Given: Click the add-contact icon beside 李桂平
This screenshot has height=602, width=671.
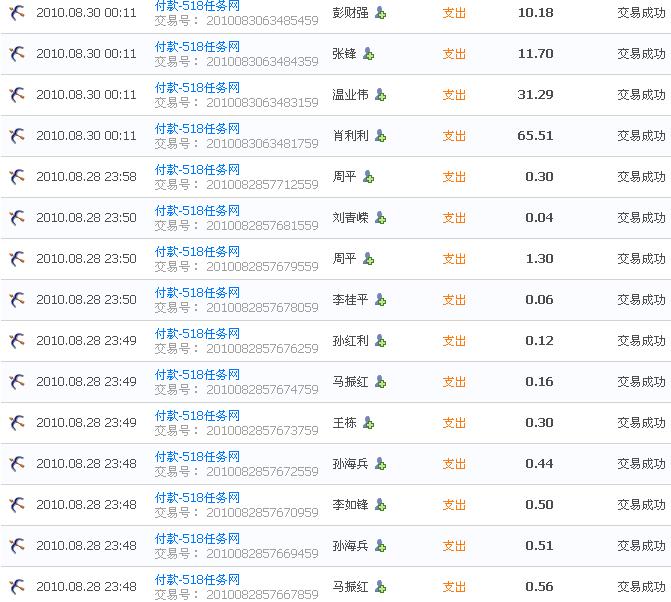Looking at the screenshot, I should pyautogui.click(x=380, y=300).
